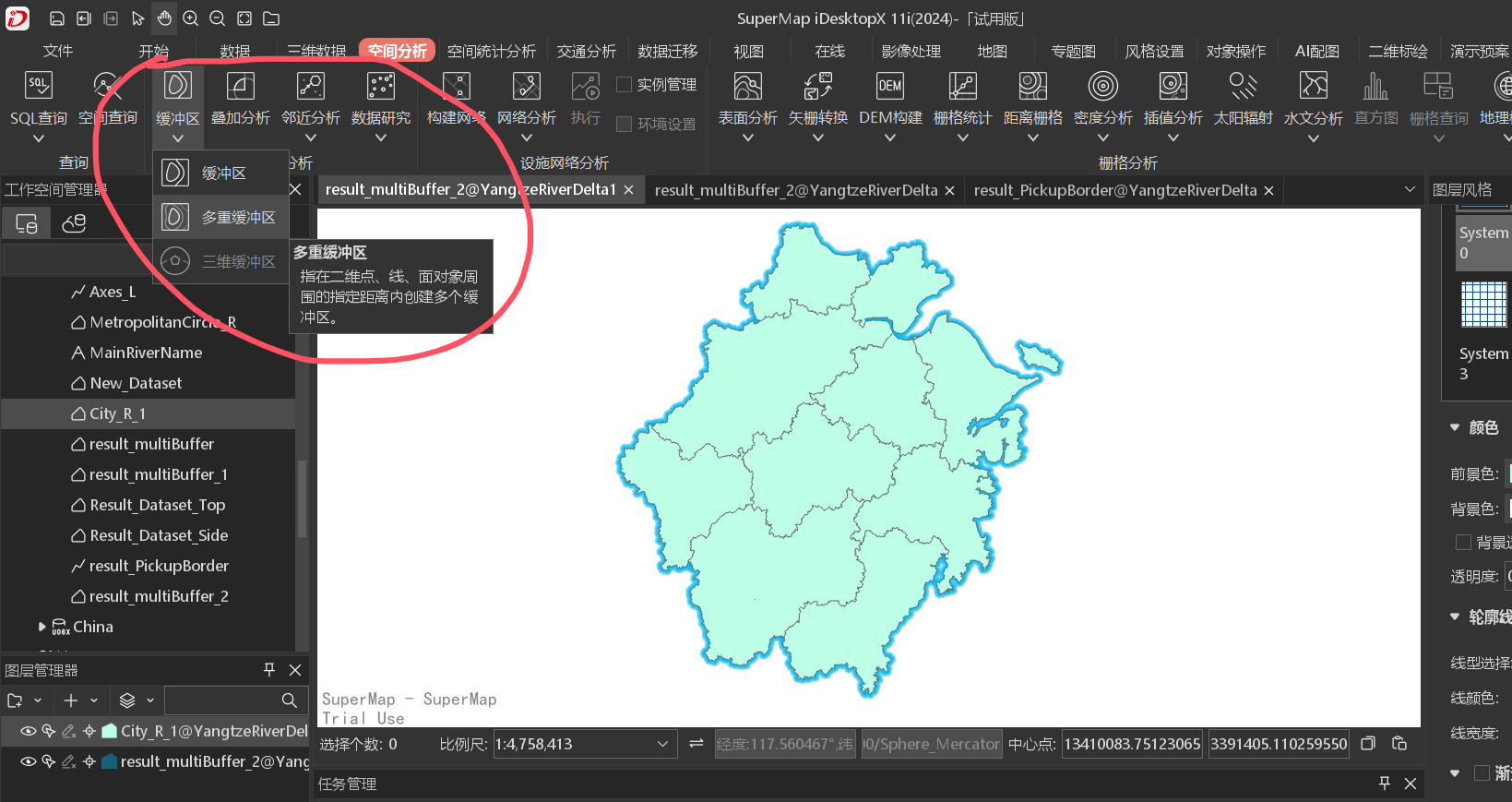This screenshot has width=1512, height=802.
Task: Click the 距离栅格 distance raster icon
Action: [x=1032, y=86]
